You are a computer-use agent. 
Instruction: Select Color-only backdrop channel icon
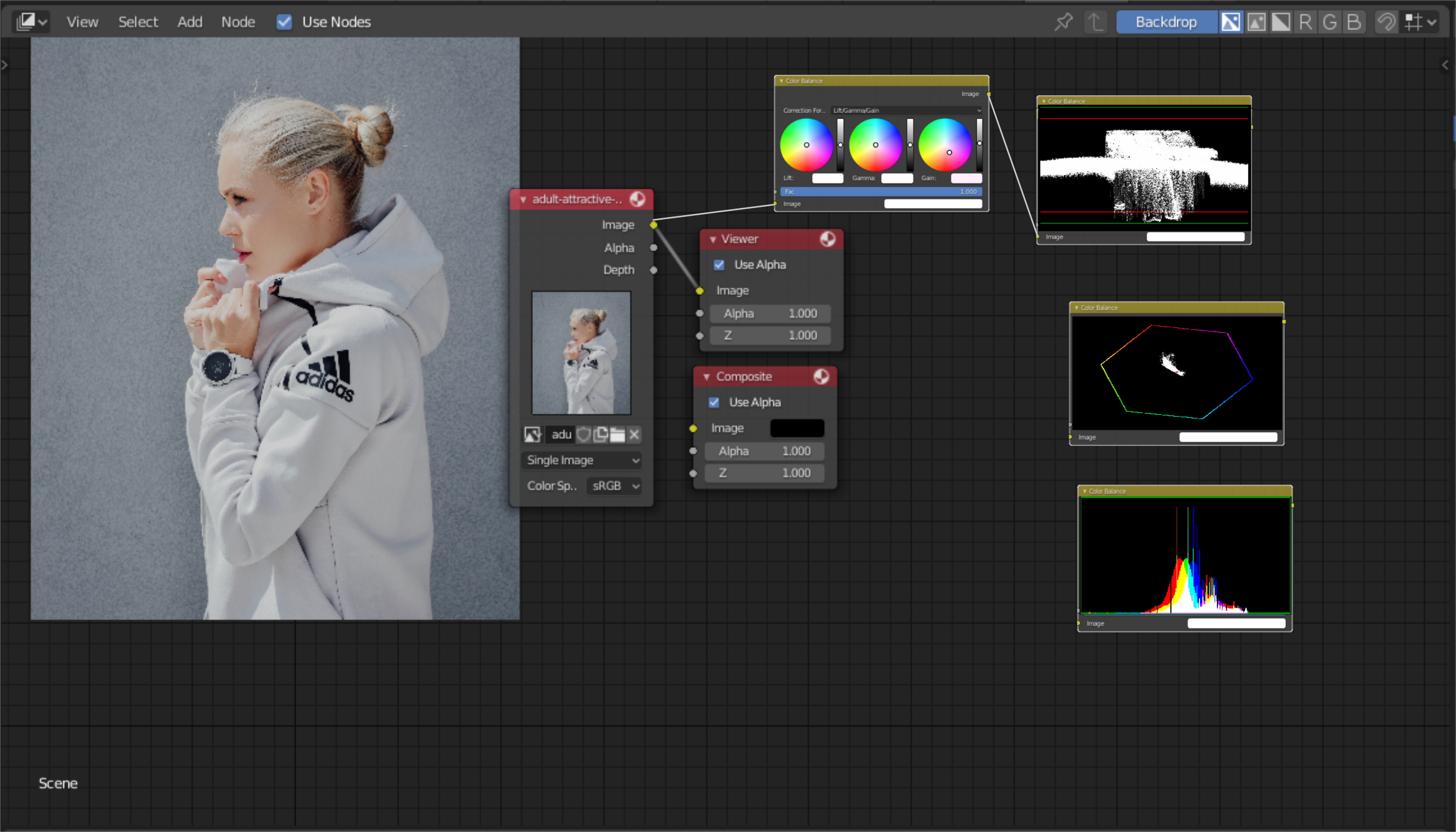[x=1256, y=22]
